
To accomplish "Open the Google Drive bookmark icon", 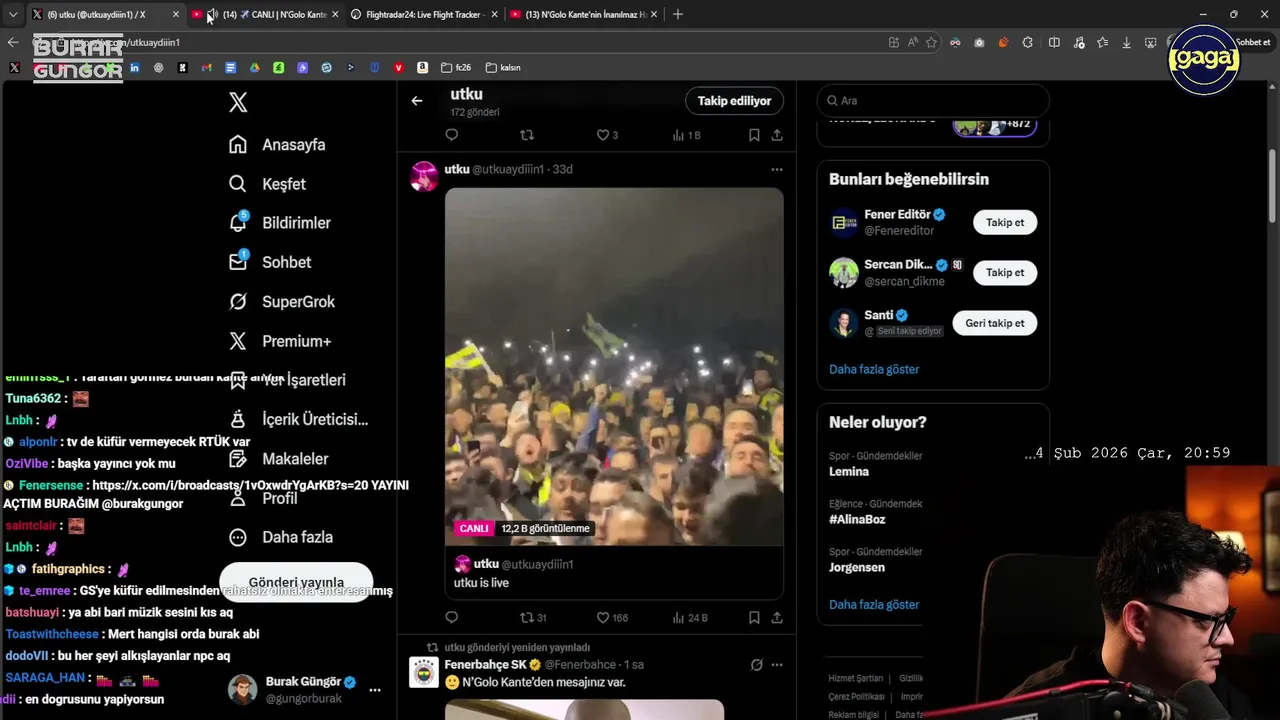I will click(254, 68).
